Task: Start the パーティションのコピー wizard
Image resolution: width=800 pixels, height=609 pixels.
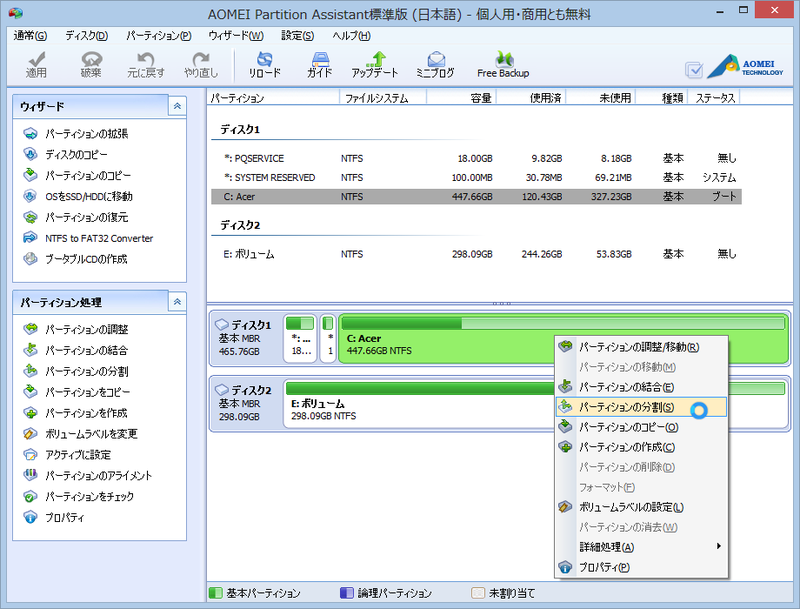Action: coord(78,175)
